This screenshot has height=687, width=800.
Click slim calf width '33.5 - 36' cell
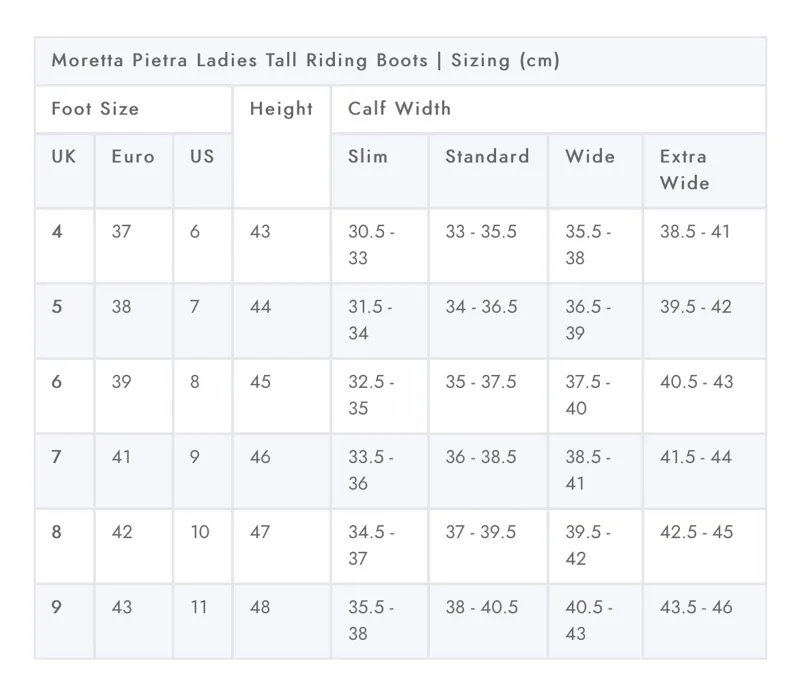[371, 470]
